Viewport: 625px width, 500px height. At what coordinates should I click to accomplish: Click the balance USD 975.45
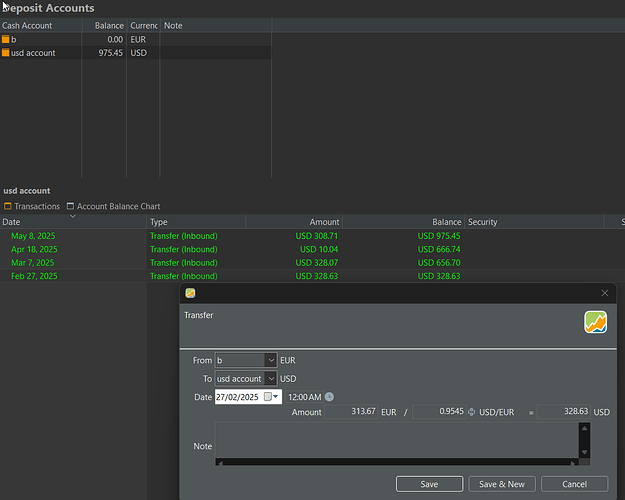click(439, 236)
